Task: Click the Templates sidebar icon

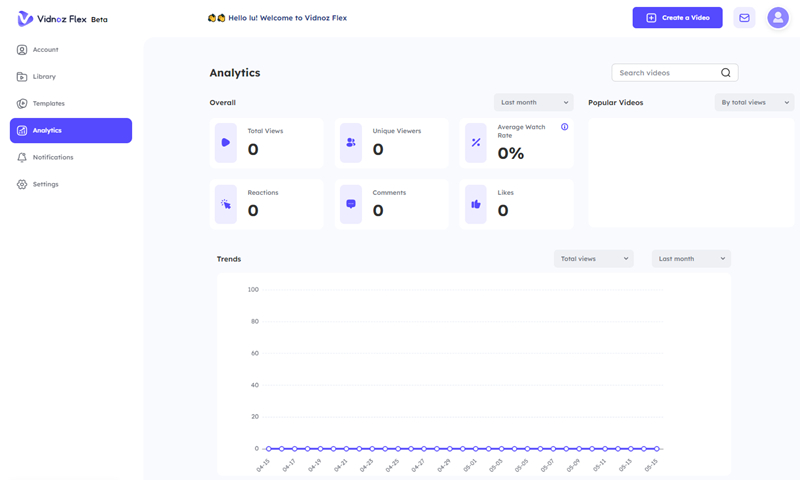Action: (x=22, y=104)
